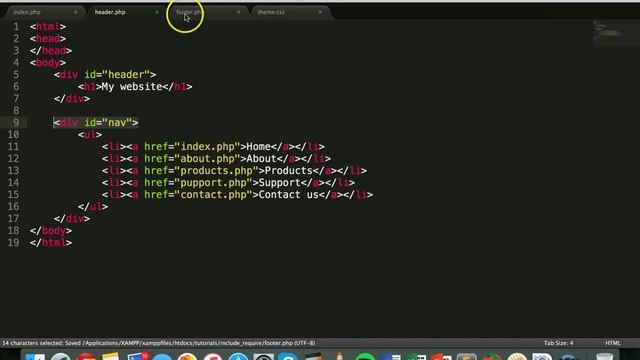The width and height of the screenshot is (640, 360).
Task: Click the Products link text on line 13
Action: (x=289, y=171)
